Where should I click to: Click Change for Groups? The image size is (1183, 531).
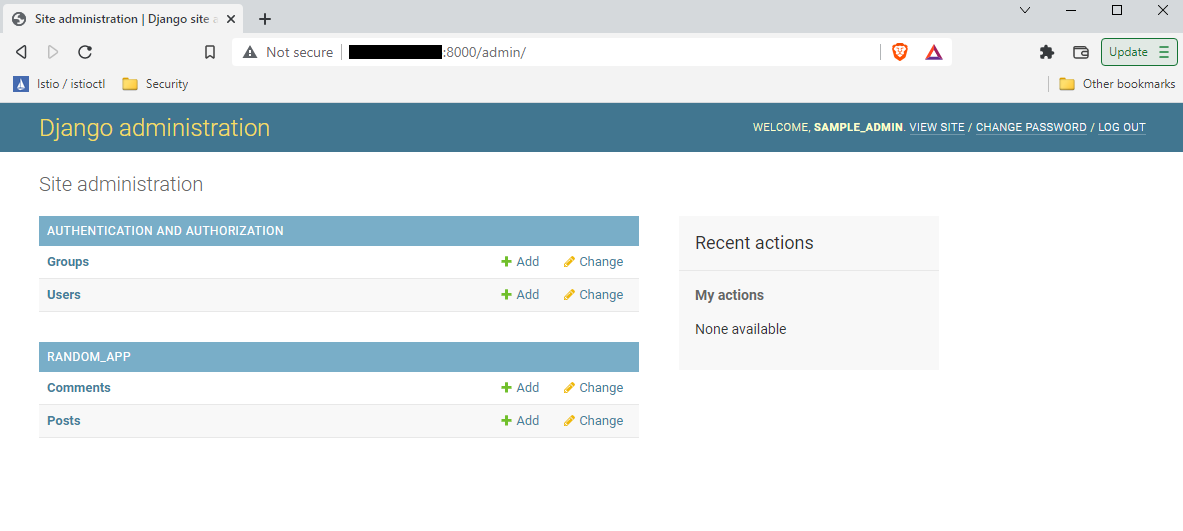[x=594, y=262]
